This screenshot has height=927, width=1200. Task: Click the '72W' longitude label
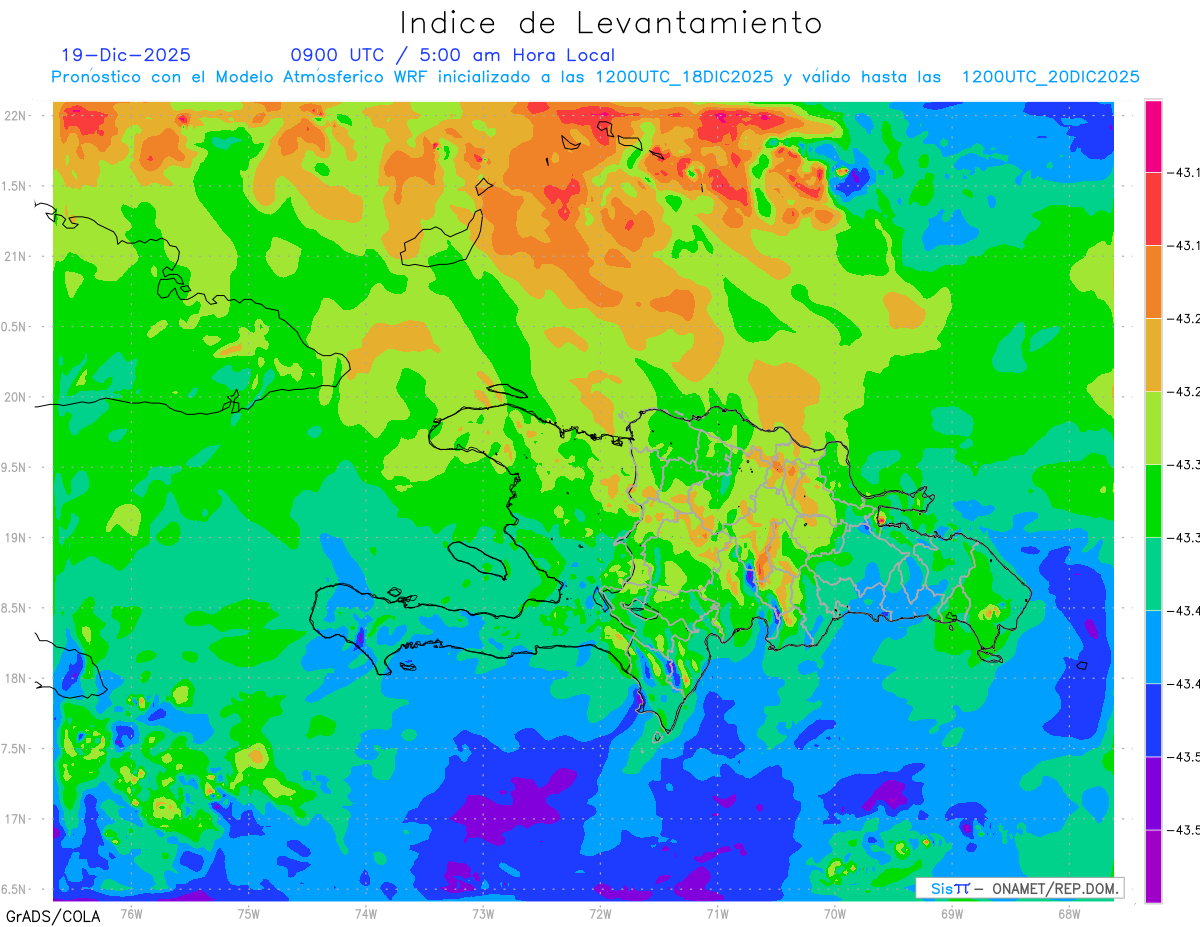pyautogui.click(x=600, y=913)
